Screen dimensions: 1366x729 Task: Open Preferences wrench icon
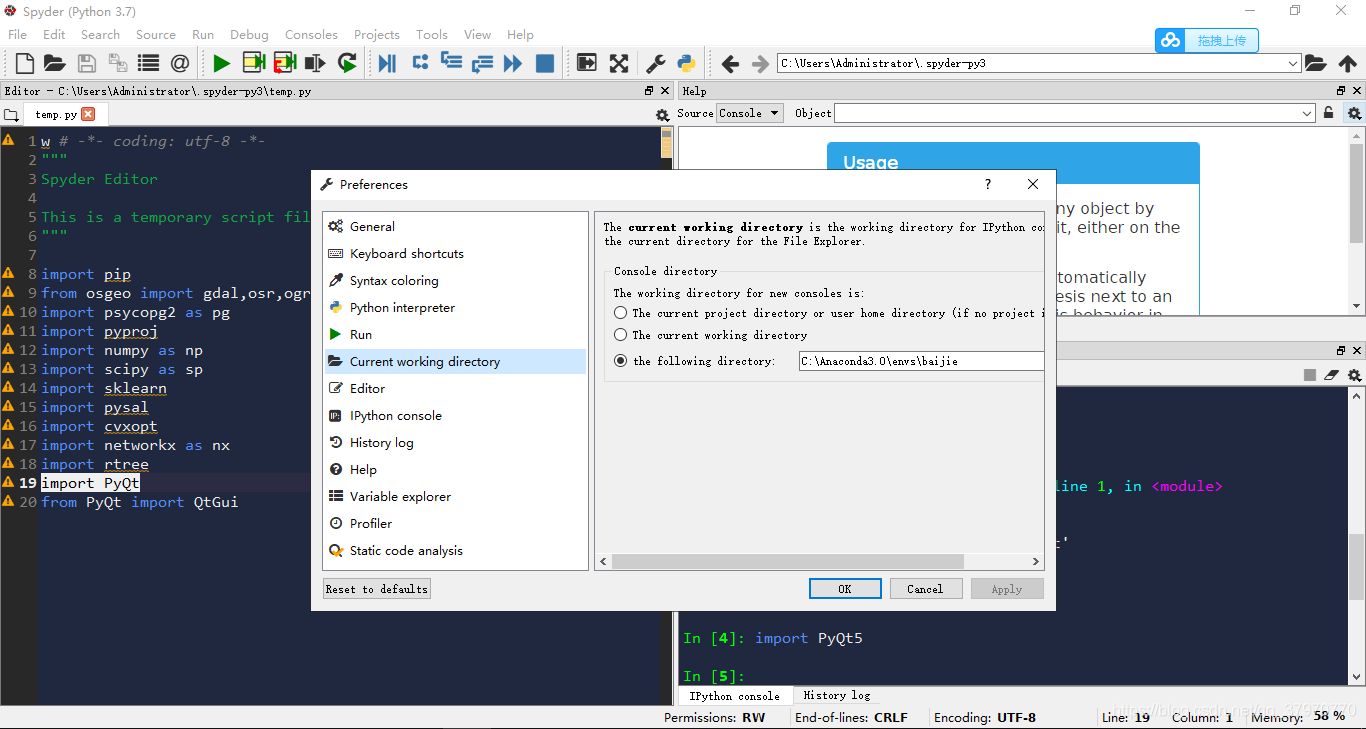[x=656, y=63]
